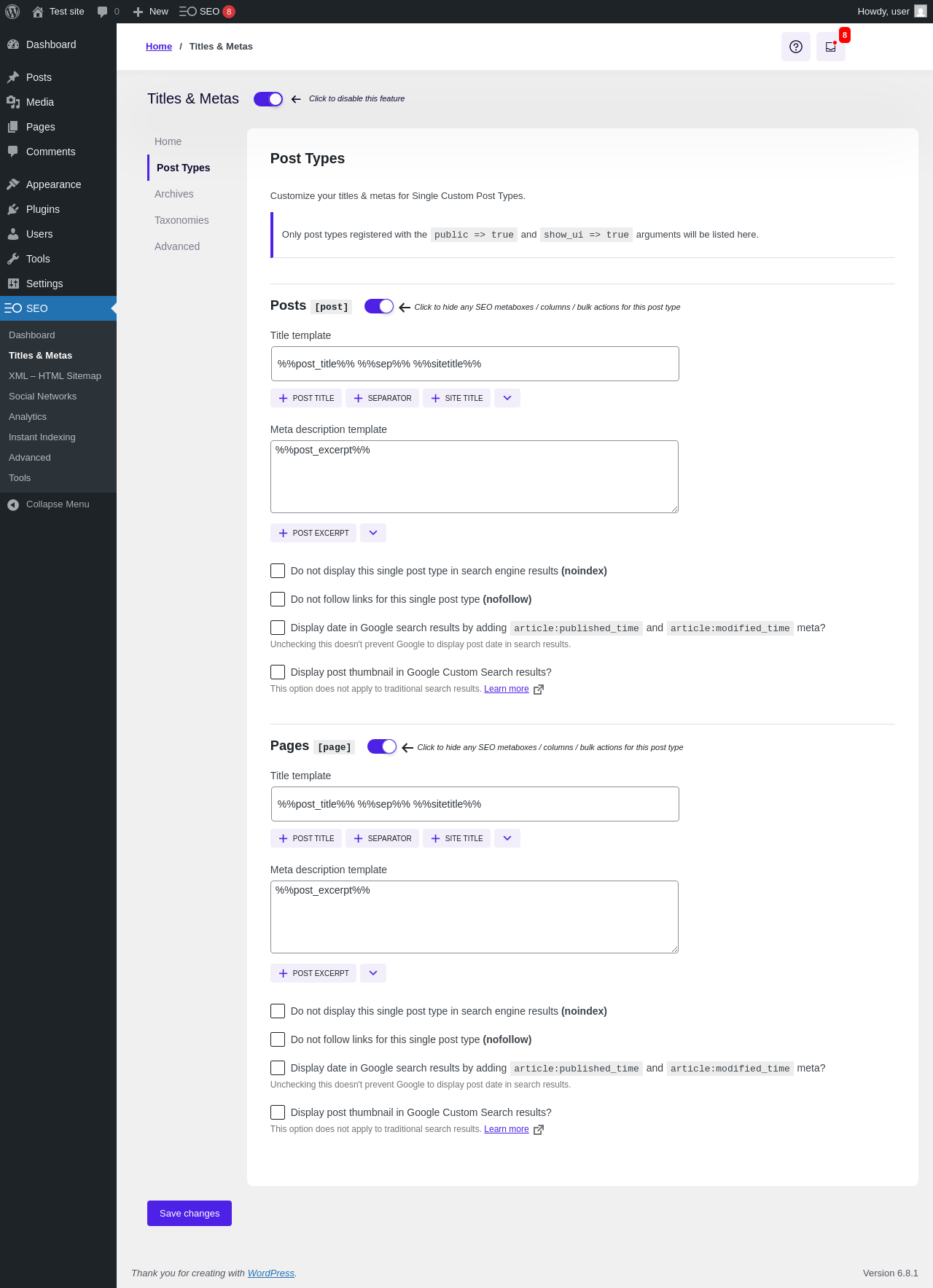
Task: Check noindex checkbox for Posts
Action: pyautogui.click(x=278, y=571)
